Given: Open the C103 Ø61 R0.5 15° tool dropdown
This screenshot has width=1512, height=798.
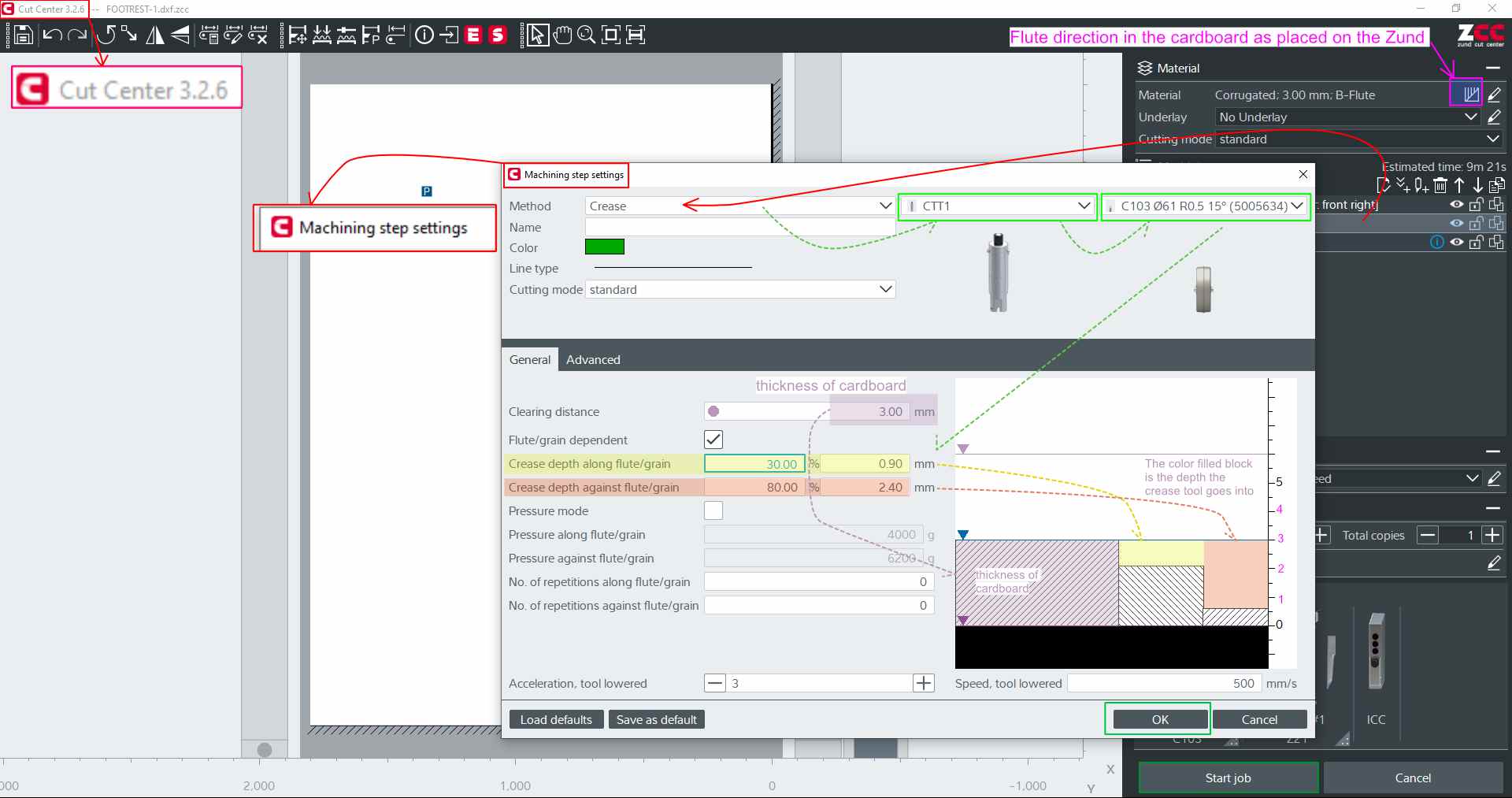Looking at the screenshot, I should pyautogui.click(x=1206, y=206).
